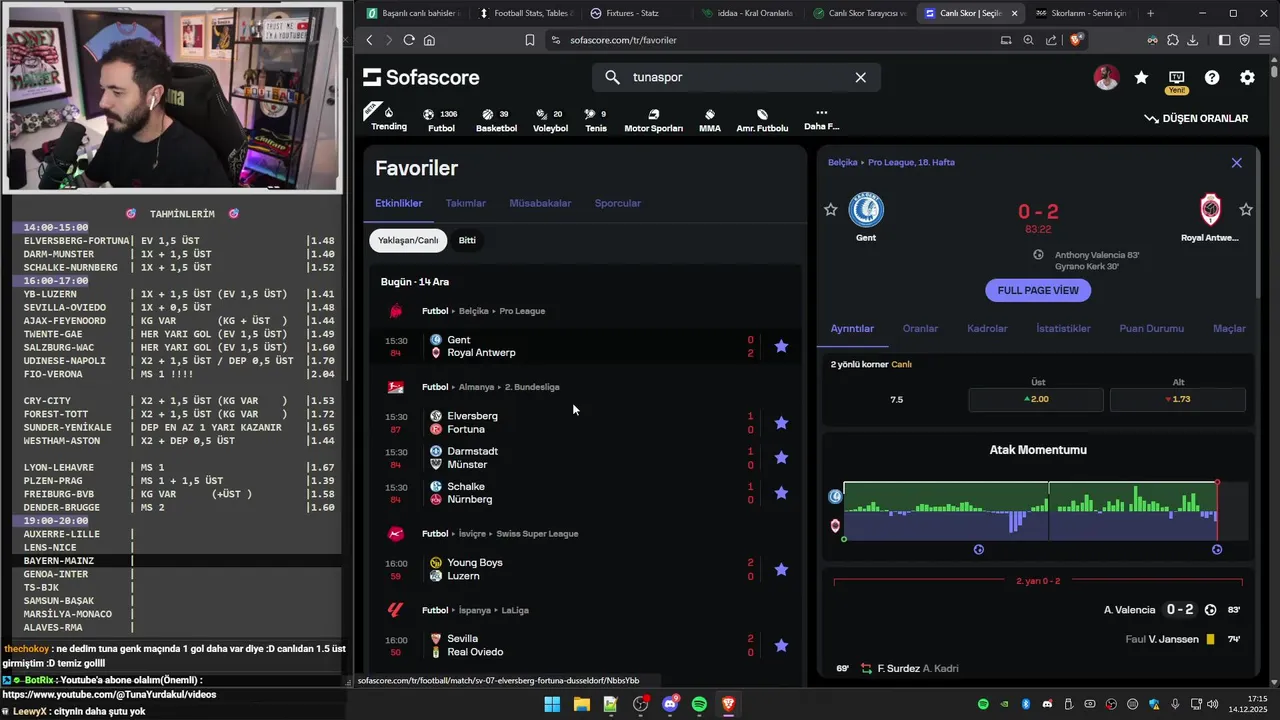Open the Düşen Oranlar link
The height and width of the screenshot is (720, 1280).
(1196, 118)
